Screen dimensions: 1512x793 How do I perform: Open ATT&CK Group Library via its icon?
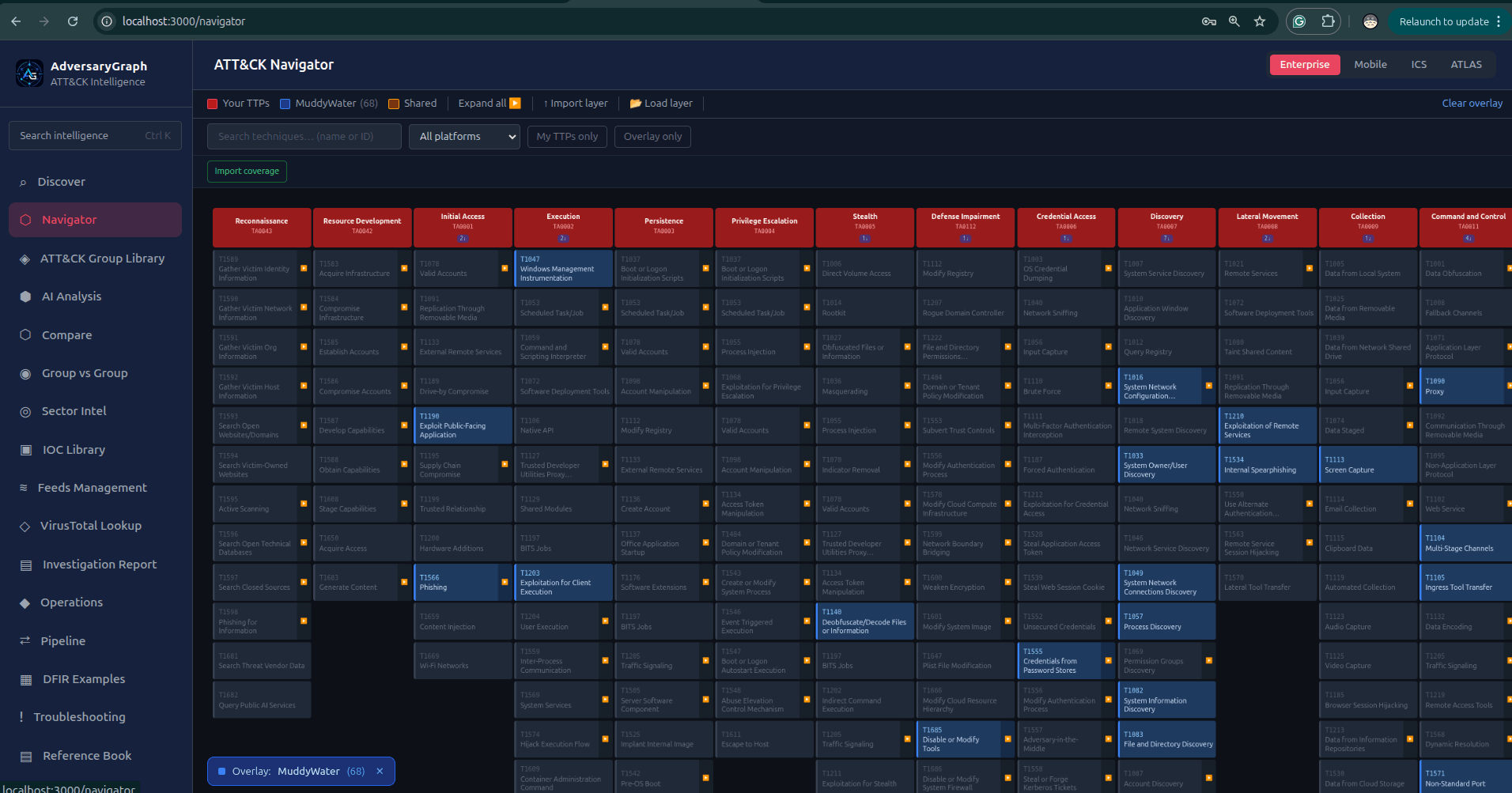tap(25, 259)
